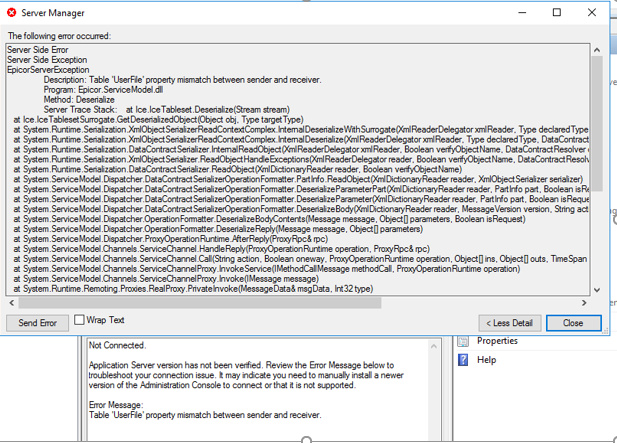Minimize the Server Manager dialog
This screenshot has width=617, height=443.
pyautogui.click(x=522, y=13)
